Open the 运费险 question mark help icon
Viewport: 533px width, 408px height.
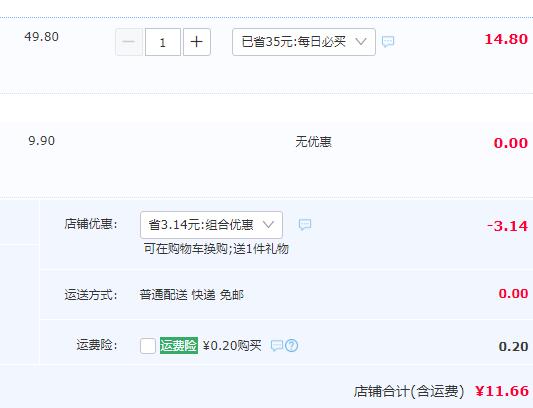(x=292, y=346)
